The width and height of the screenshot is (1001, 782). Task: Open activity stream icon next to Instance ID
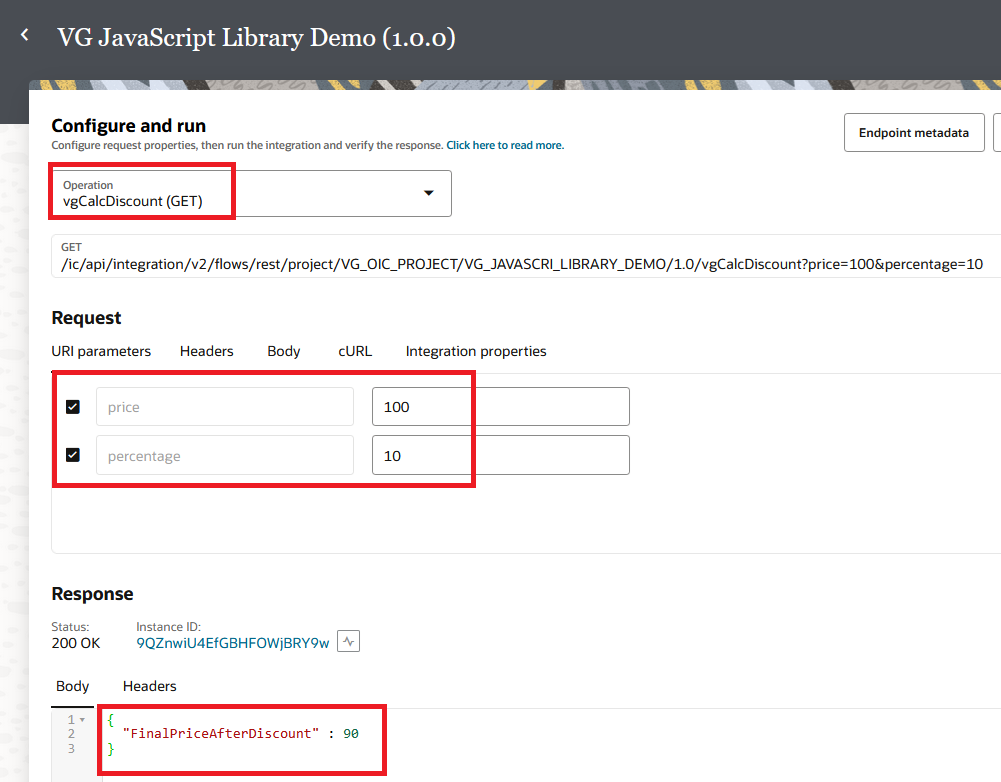click(x=348, y=642)
